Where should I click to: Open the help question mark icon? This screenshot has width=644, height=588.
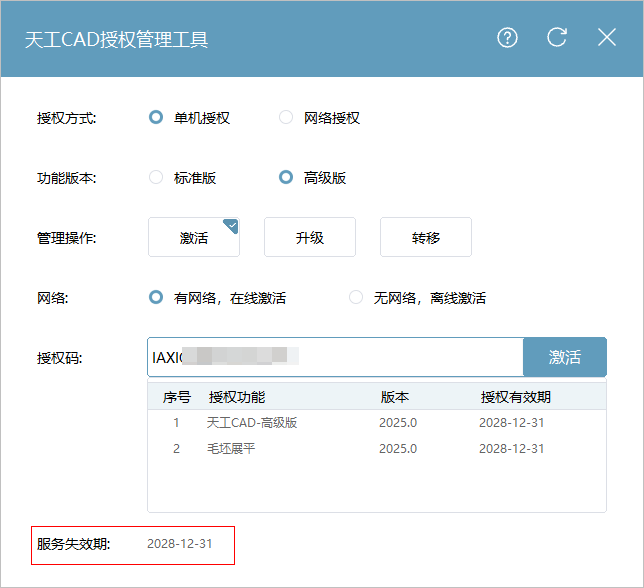tap(508, 38)
